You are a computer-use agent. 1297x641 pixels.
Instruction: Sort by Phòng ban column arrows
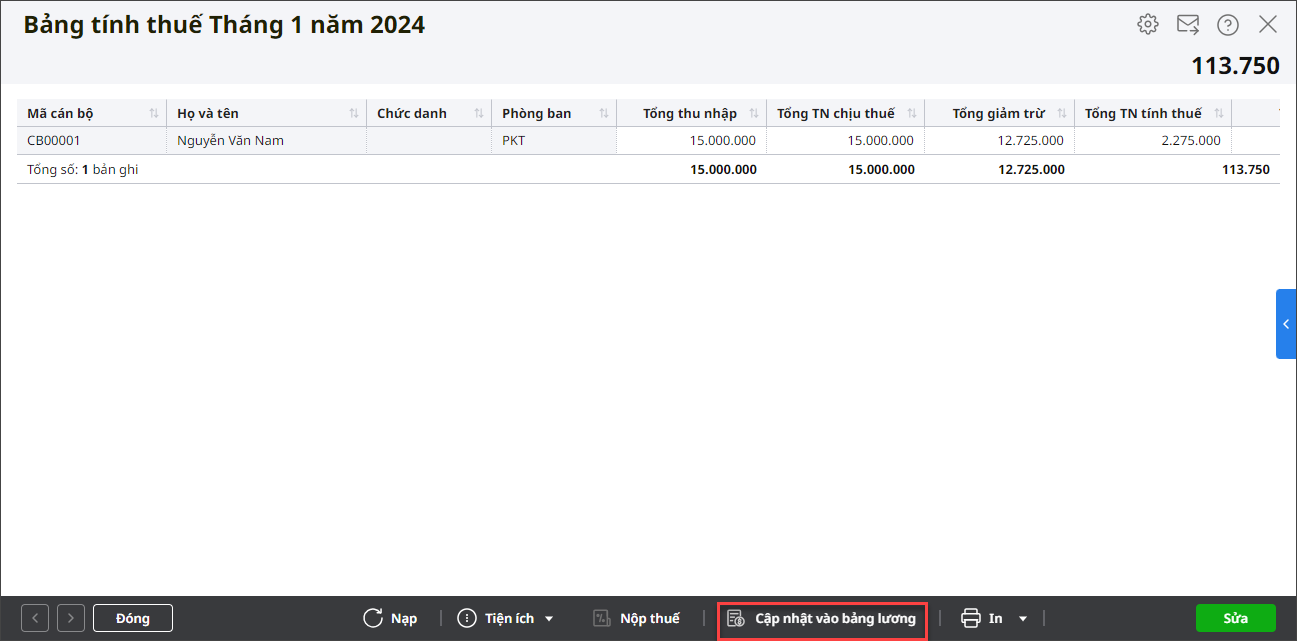click(x=604, y=113)
